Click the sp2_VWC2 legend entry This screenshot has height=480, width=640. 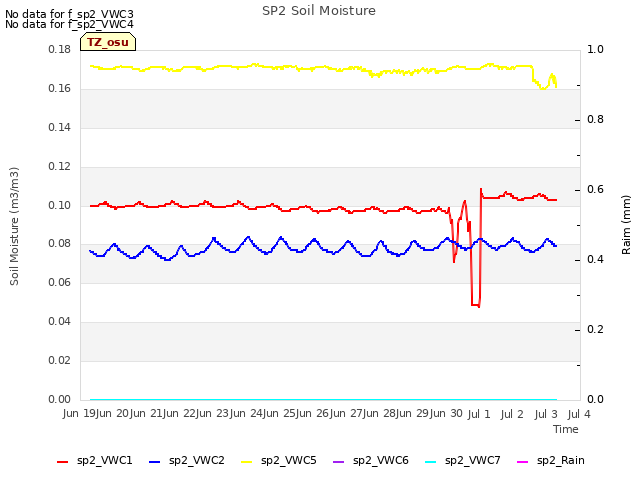187,460
